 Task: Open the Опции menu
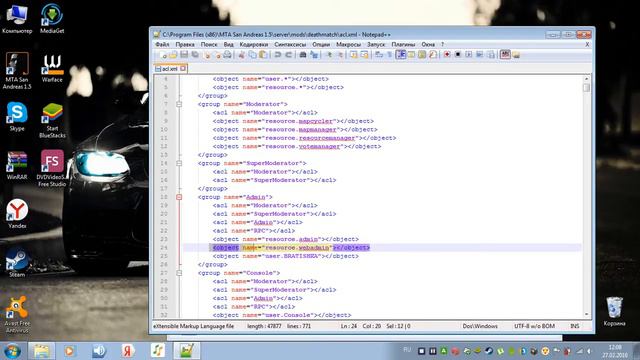click(321, 44)
